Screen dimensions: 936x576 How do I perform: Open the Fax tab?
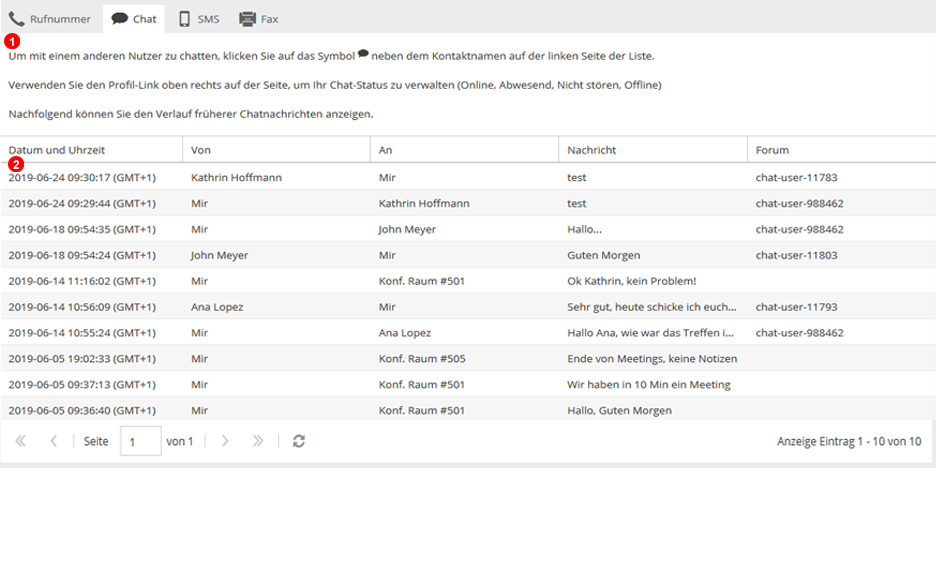pyautogui.click(x=259, y=19)
